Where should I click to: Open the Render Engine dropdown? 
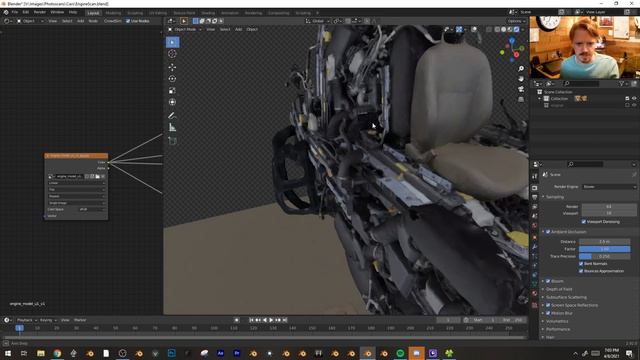(x=609, y=187)
